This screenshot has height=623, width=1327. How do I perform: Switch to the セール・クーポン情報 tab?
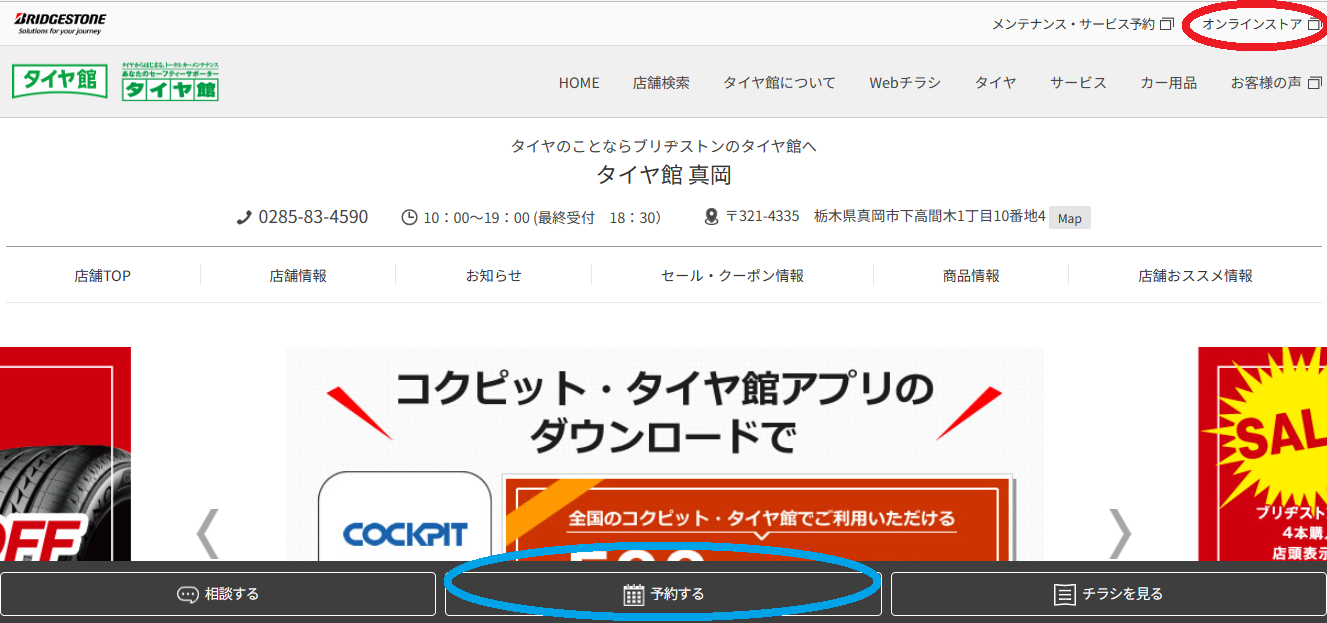tap(732, 275)
